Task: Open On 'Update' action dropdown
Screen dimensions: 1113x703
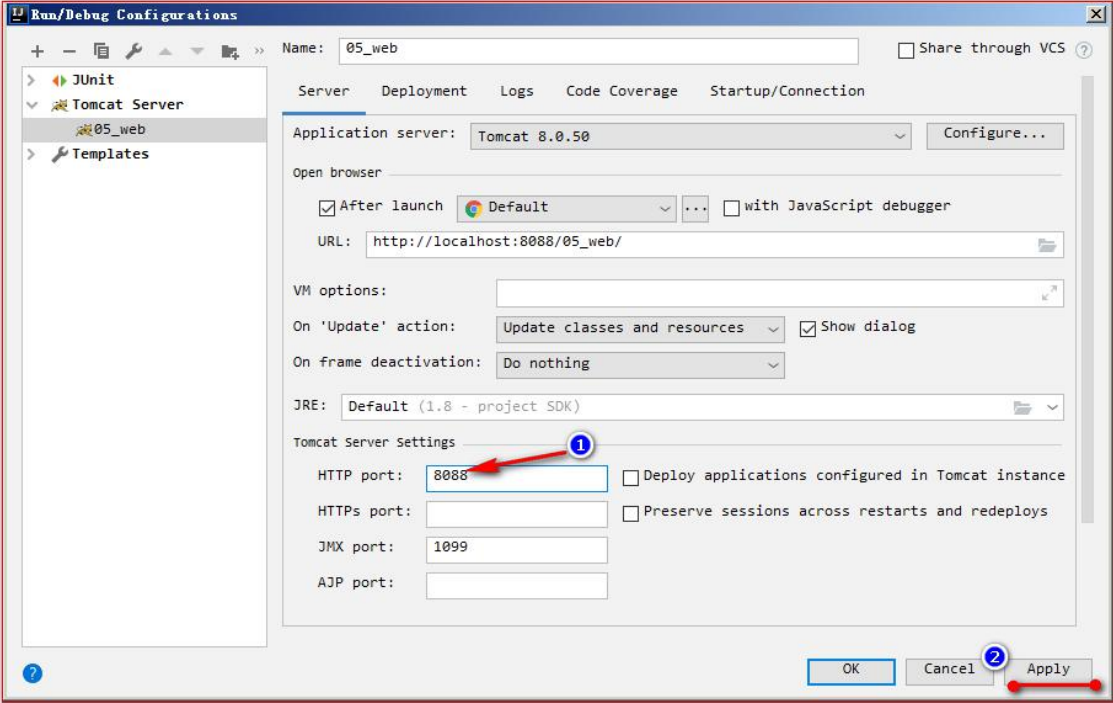Action: (640, 328)
